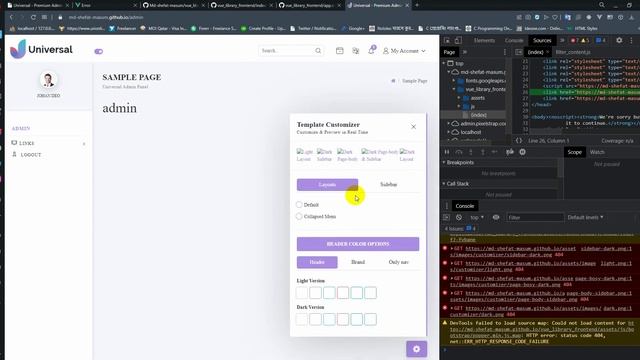Pick the fourth Light Version color swatch

tap(343, 293)
